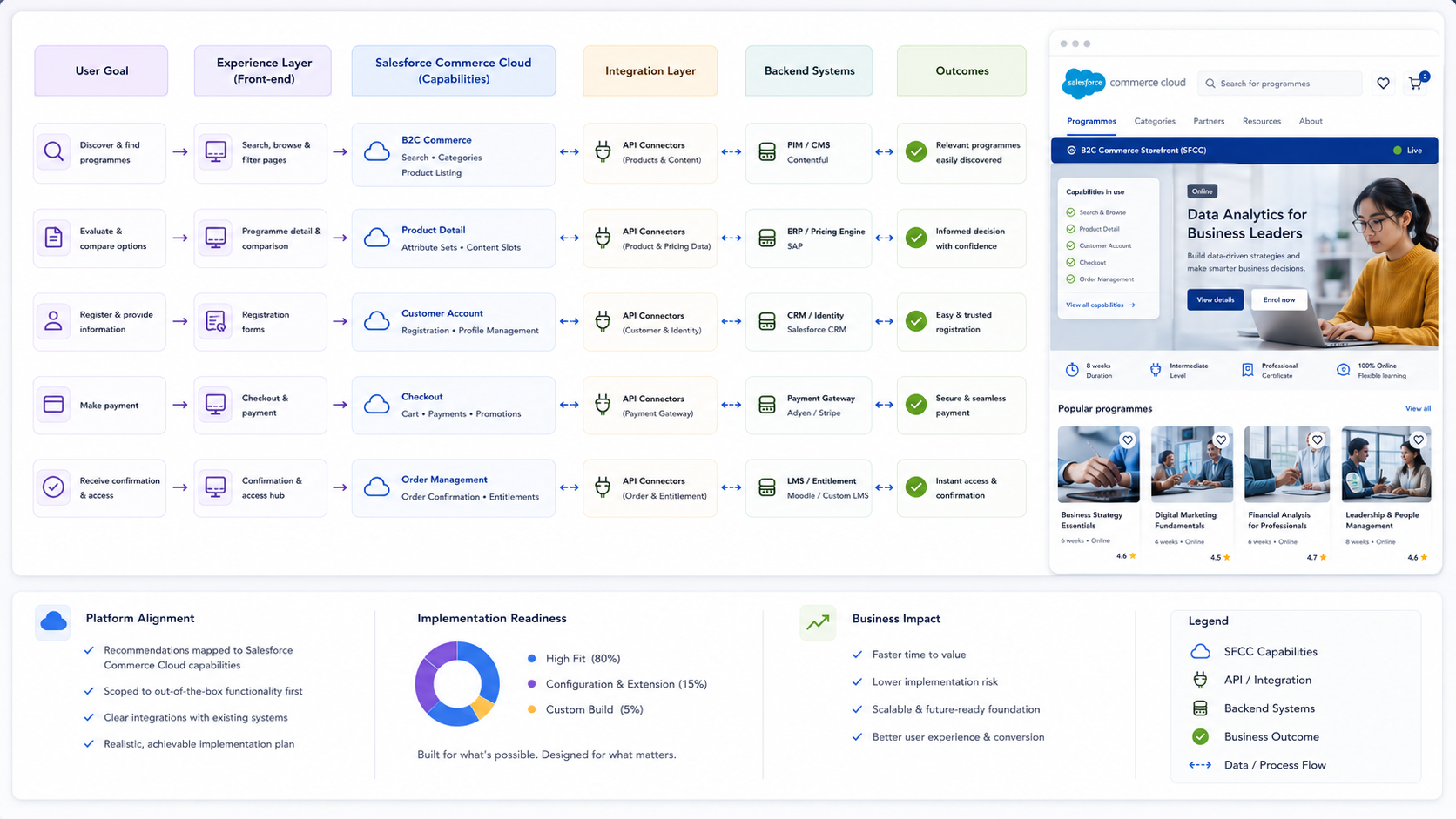The image size is (1456, 819).
Task: Click the Outcomes column header
Action: (x=962, y=70)
